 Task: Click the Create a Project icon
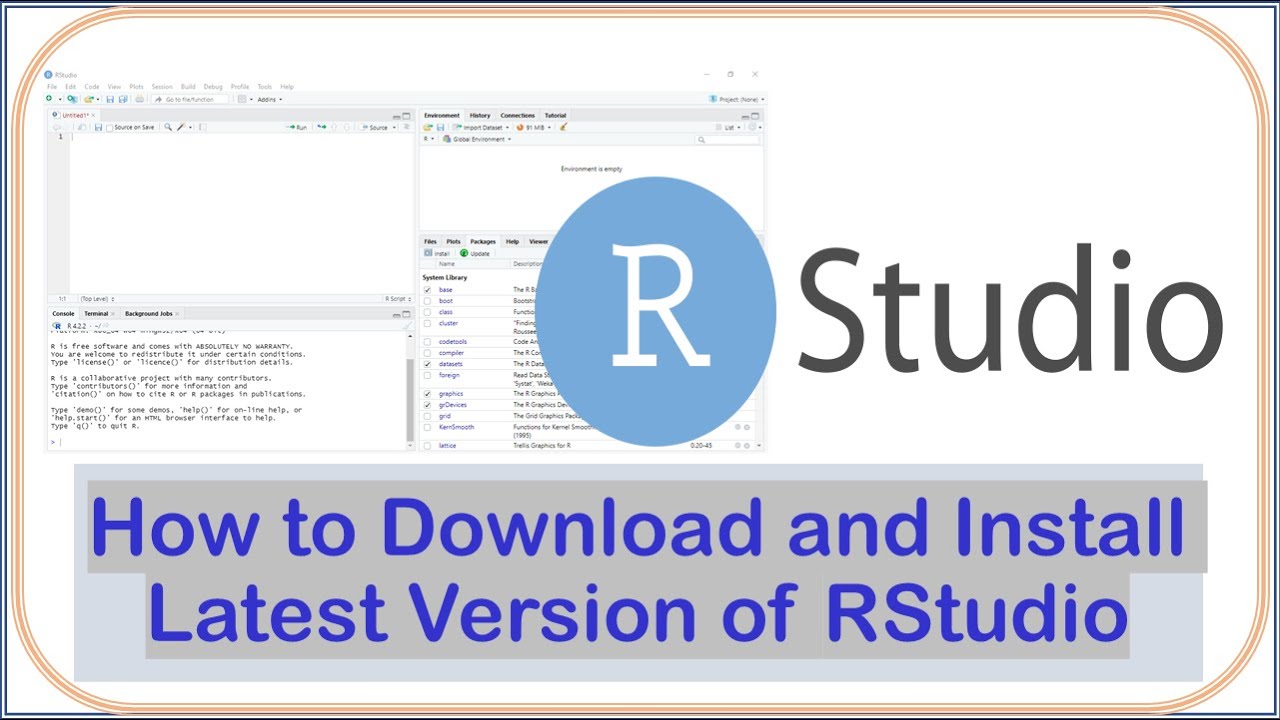71,99
